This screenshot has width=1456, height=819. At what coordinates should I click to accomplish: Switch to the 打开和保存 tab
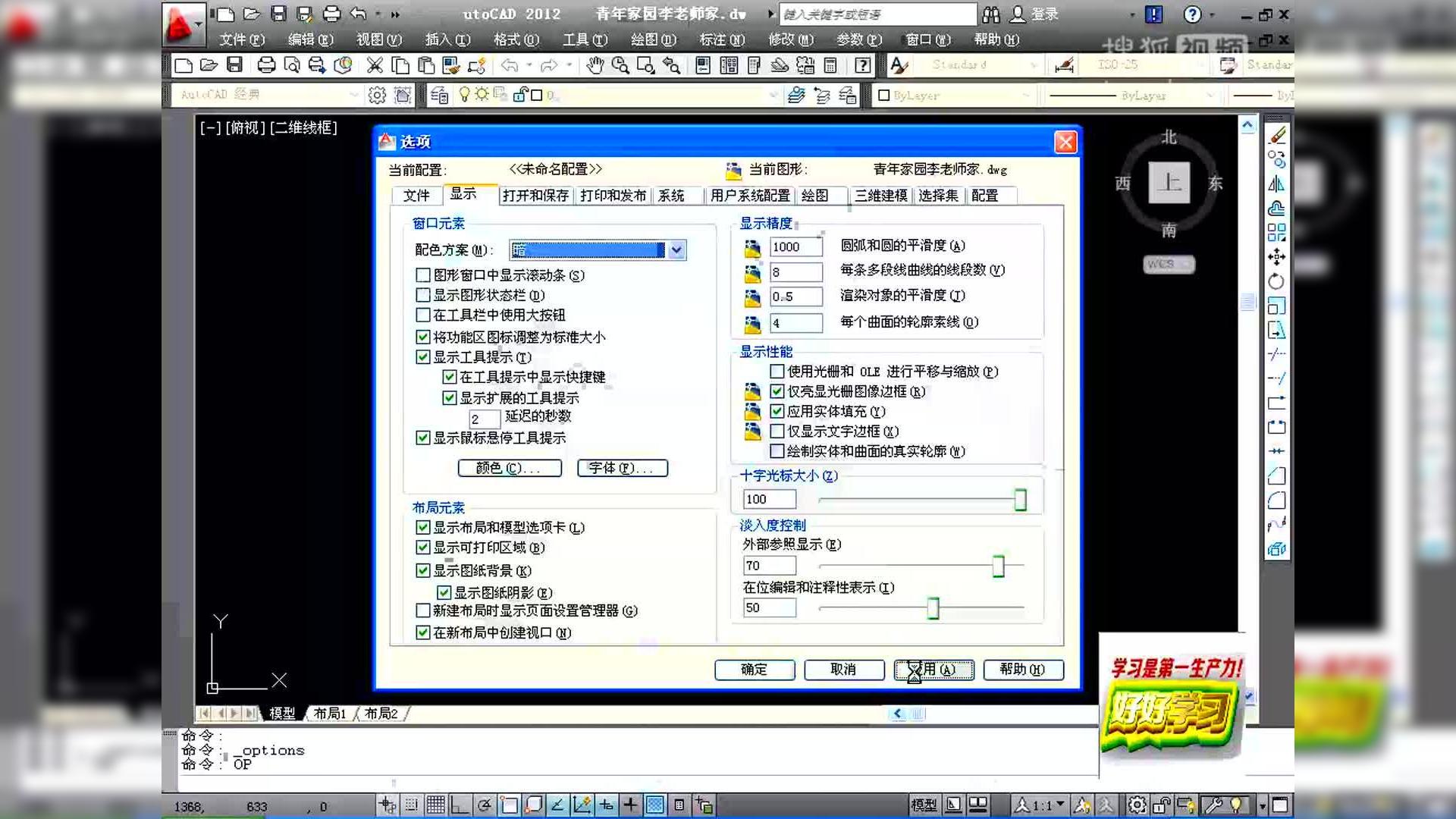click(536, 195)
